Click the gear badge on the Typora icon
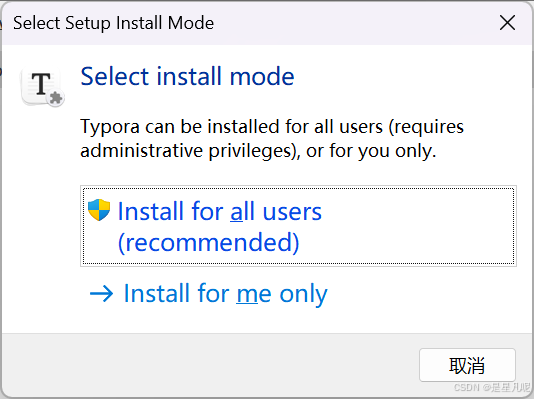 pos(56,98)
